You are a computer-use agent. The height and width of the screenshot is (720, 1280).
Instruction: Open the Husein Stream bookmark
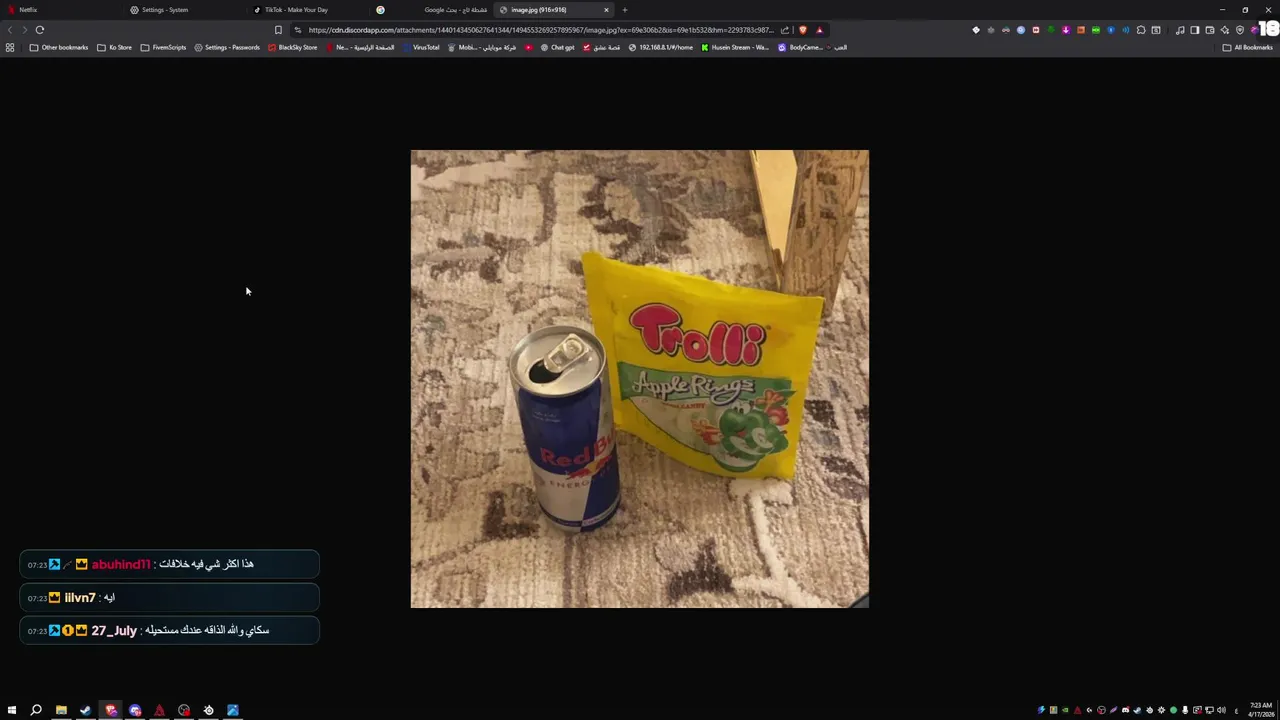(x=735, y=47)
